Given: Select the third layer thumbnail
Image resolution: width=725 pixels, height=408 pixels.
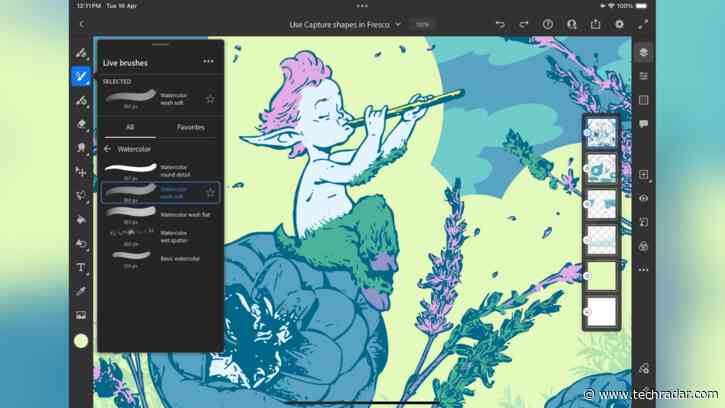Looking at the screenshot, I should [602, 204].
